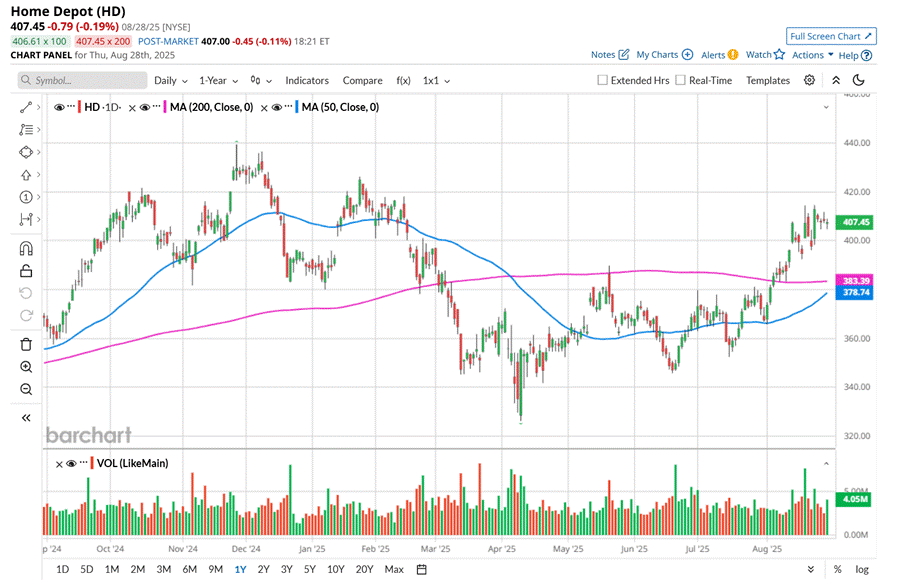This screenshot has height=586, width=904.
Task: Select the arrow marker tool
Action: tap(26, 175)
